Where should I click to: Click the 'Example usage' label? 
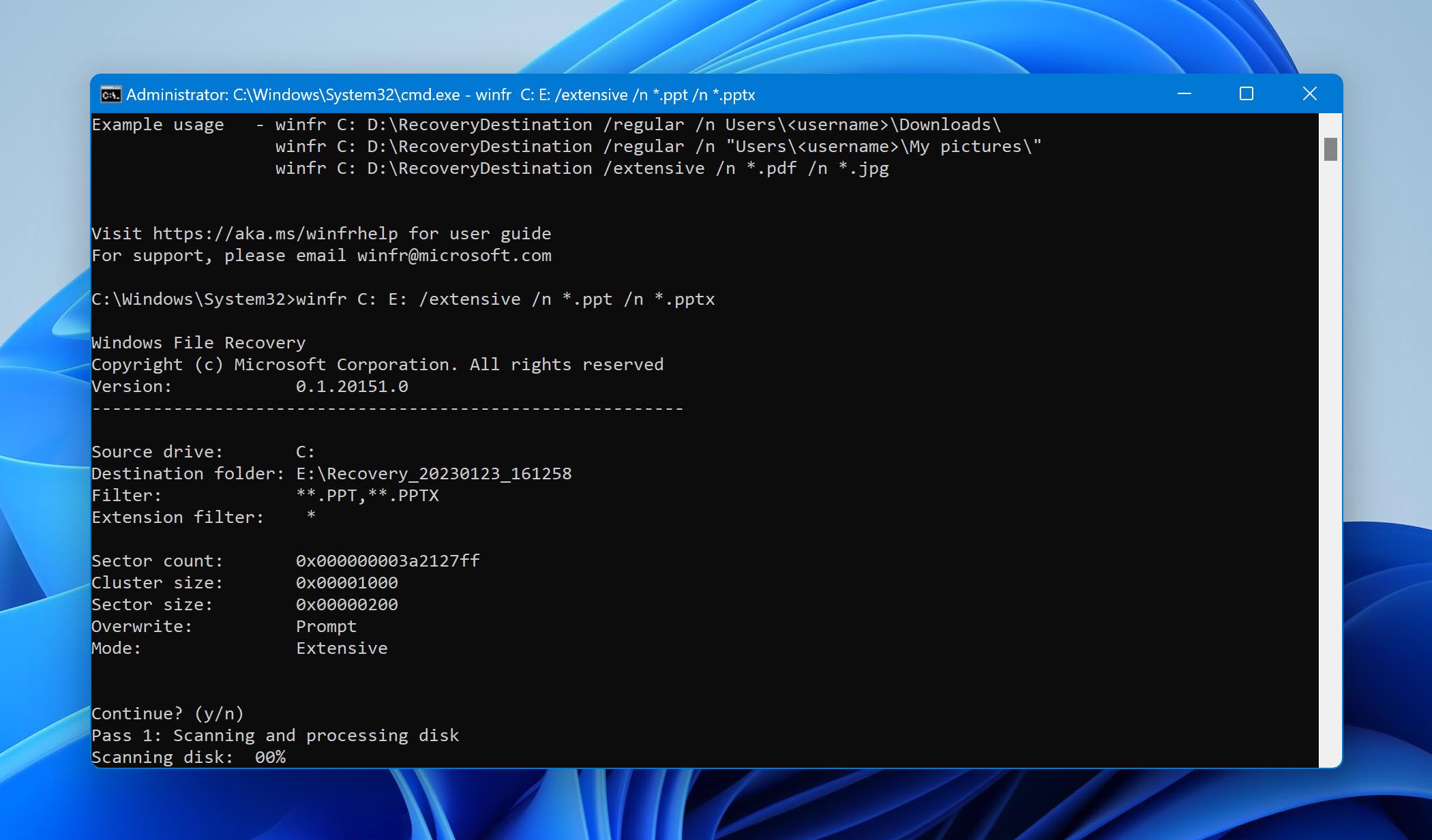tap(158, 125)
